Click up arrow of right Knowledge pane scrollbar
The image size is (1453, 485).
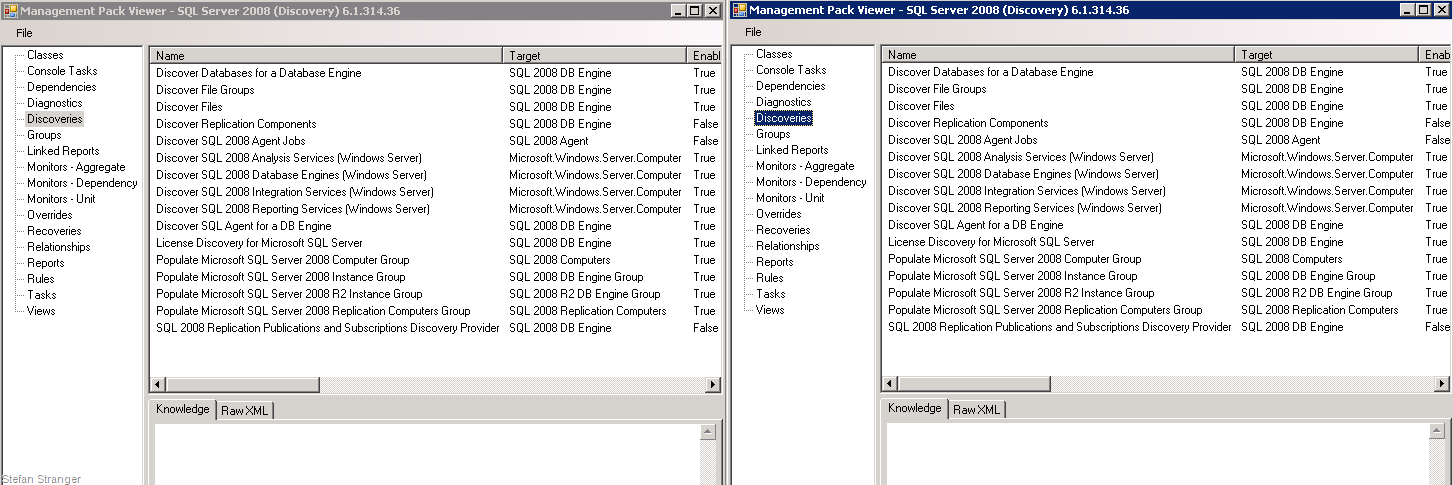tap(1436, 431)
